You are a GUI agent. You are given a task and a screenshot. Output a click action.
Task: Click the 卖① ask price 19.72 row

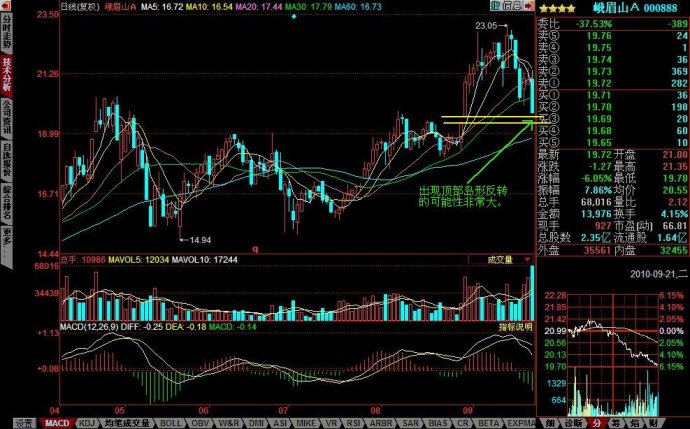coord(613,83)
